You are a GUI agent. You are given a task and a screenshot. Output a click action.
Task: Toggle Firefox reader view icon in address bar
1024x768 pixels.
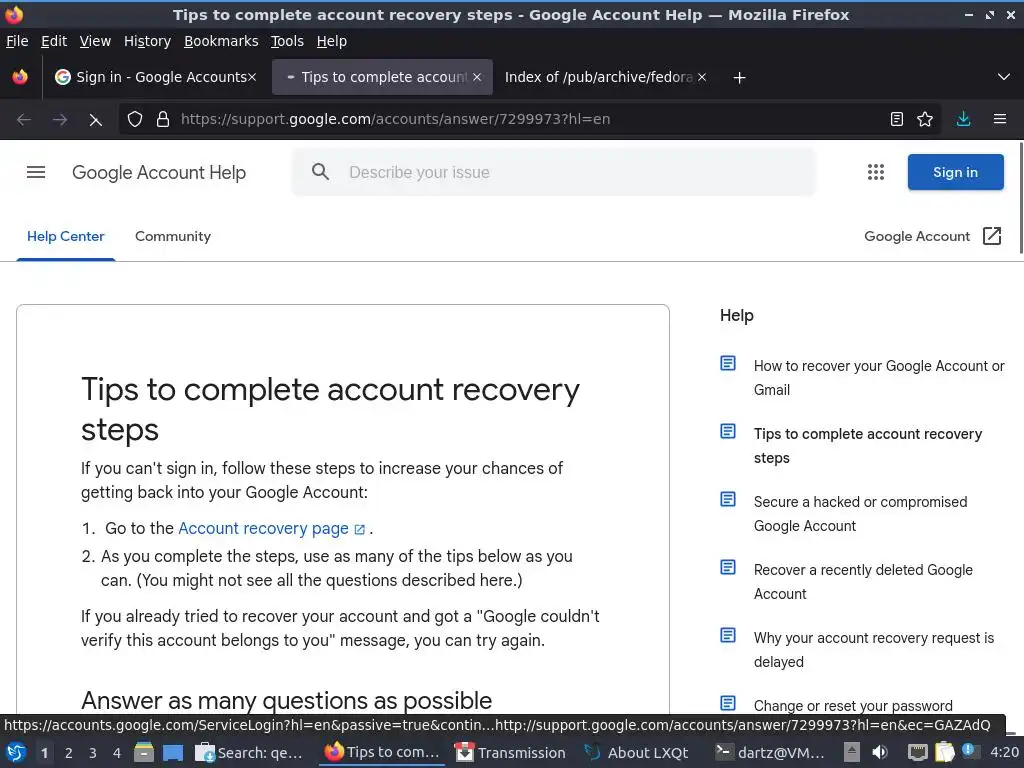(897, 119)
